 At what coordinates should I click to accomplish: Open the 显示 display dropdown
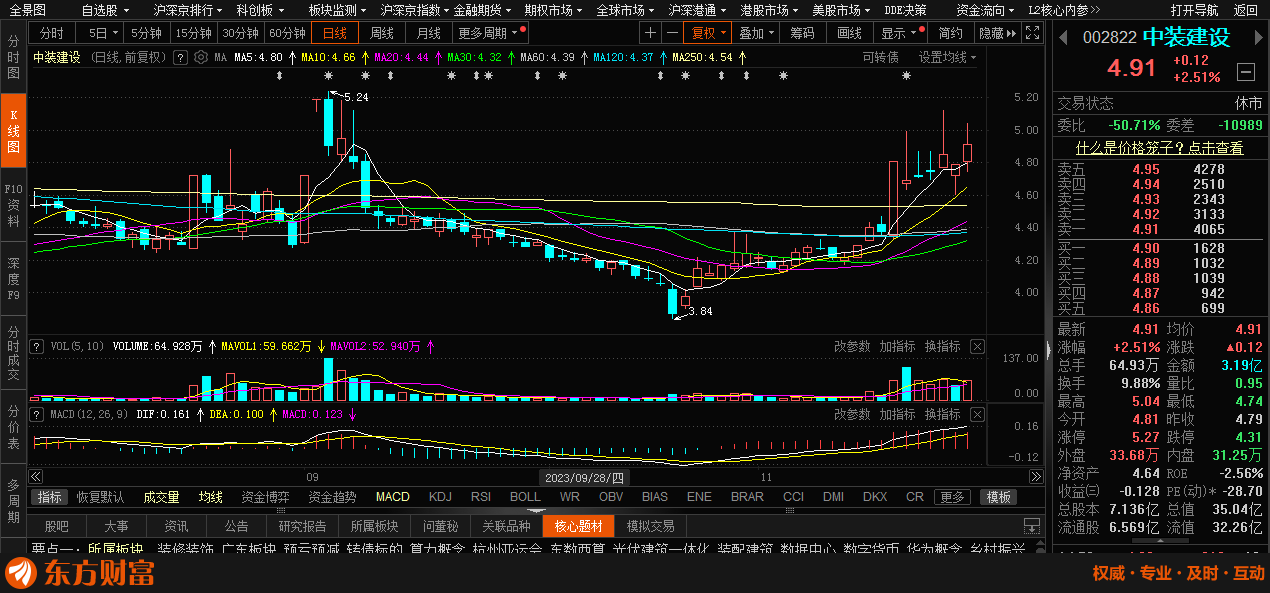pos(899,33)
